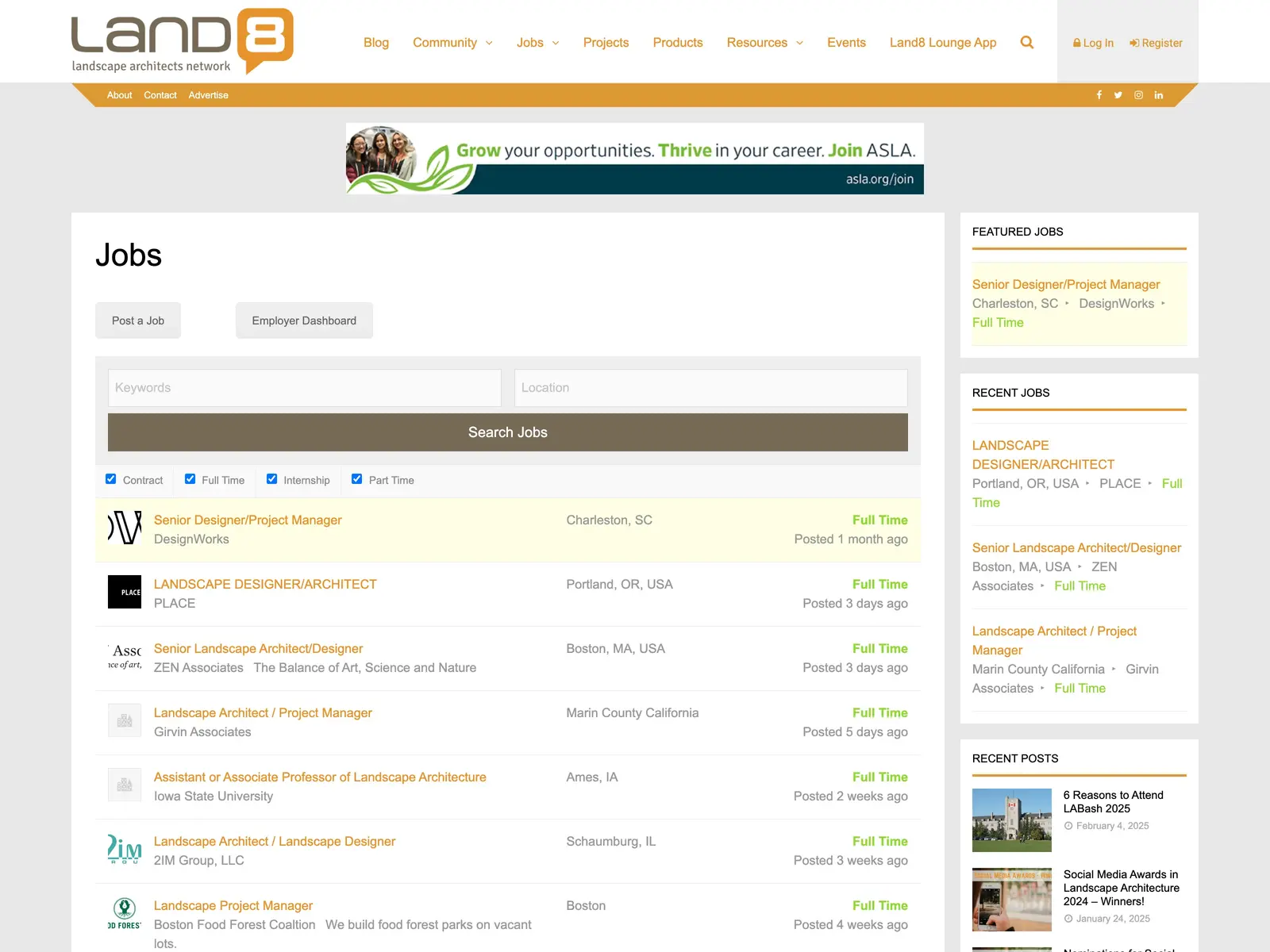Open the Landscape Project Manager job listing
This screenshot has height=952, width=1270.
coord(233,906)
